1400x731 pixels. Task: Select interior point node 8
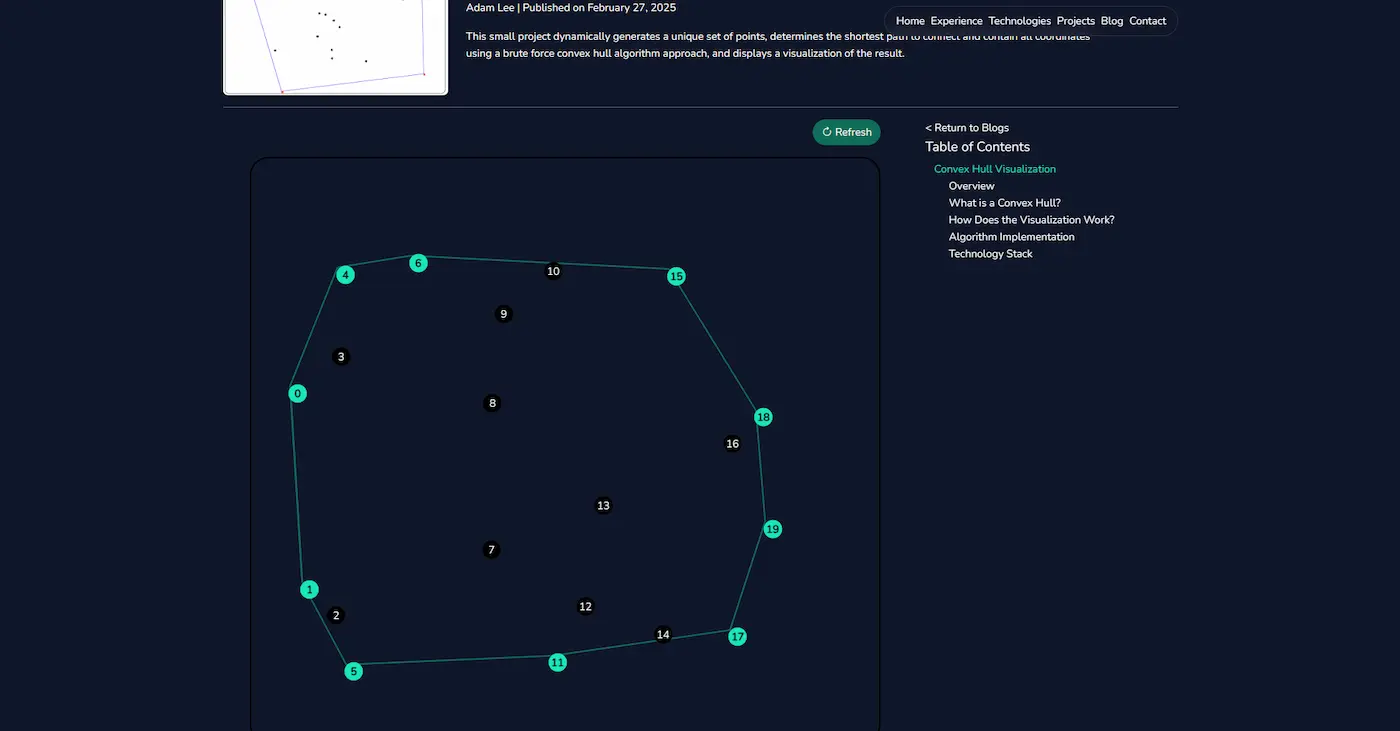(x=491, y=404)
